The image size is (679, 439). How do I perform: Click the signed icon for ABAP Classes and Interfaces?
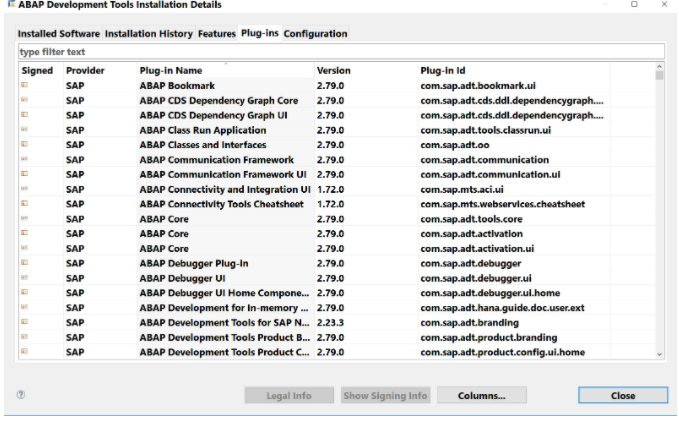pos(25,144)
